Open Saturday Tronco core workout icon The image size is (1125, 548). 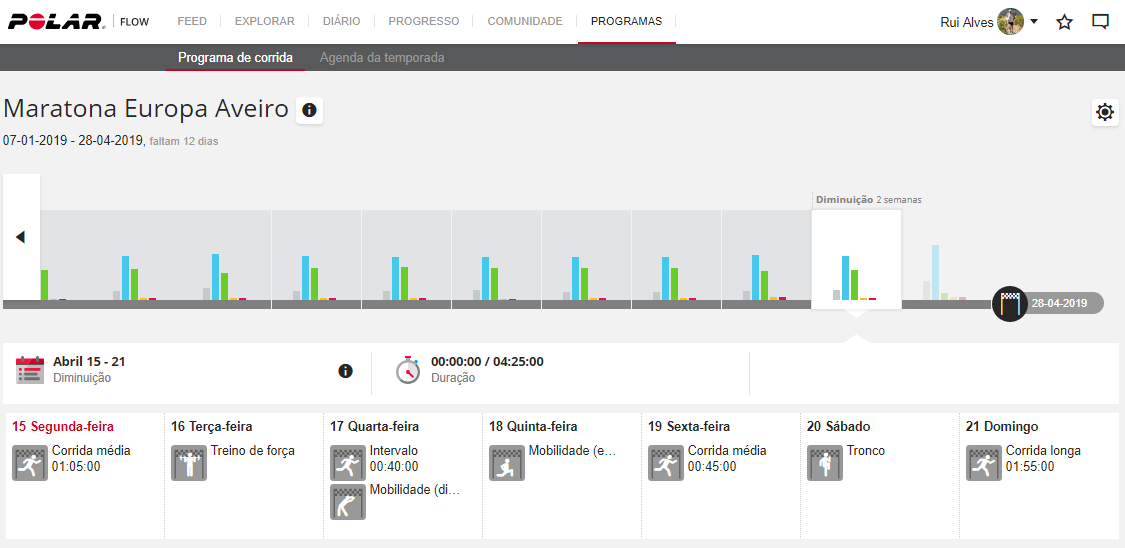click(825, 463)
